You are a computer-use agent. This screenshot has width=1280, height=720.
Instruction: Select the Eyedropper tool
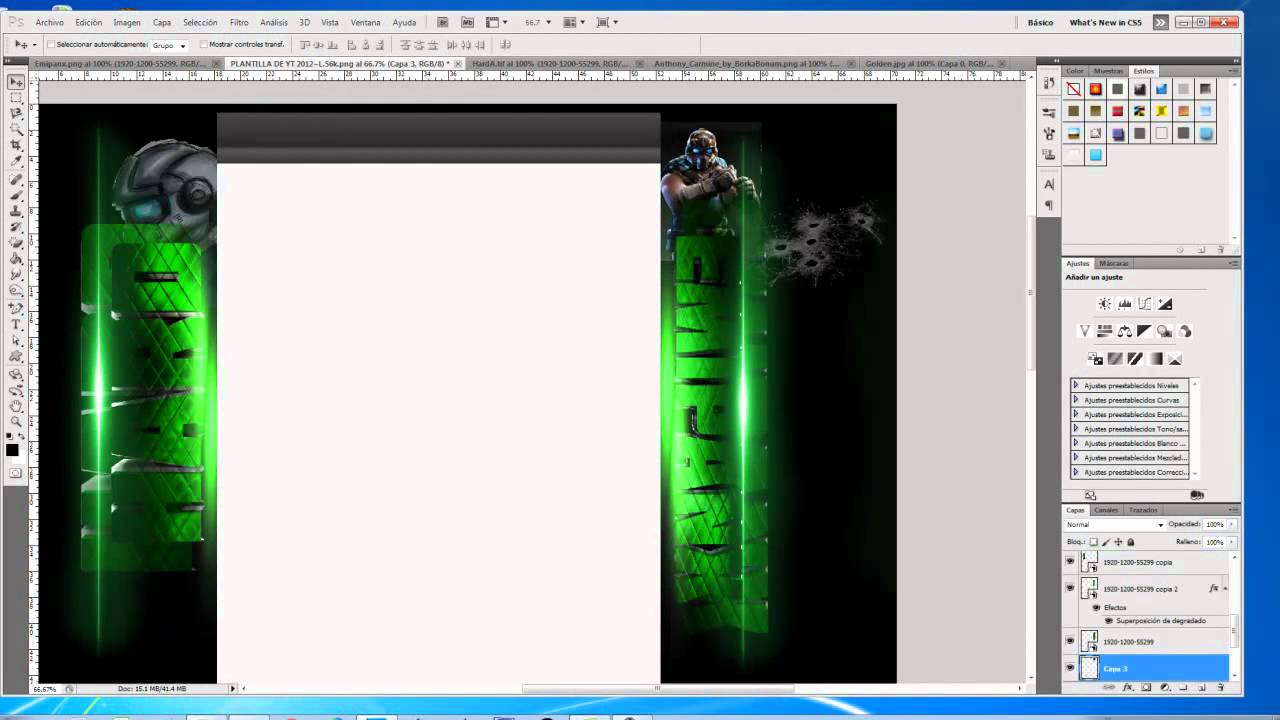pyautogui.click(x=17, y=162)
